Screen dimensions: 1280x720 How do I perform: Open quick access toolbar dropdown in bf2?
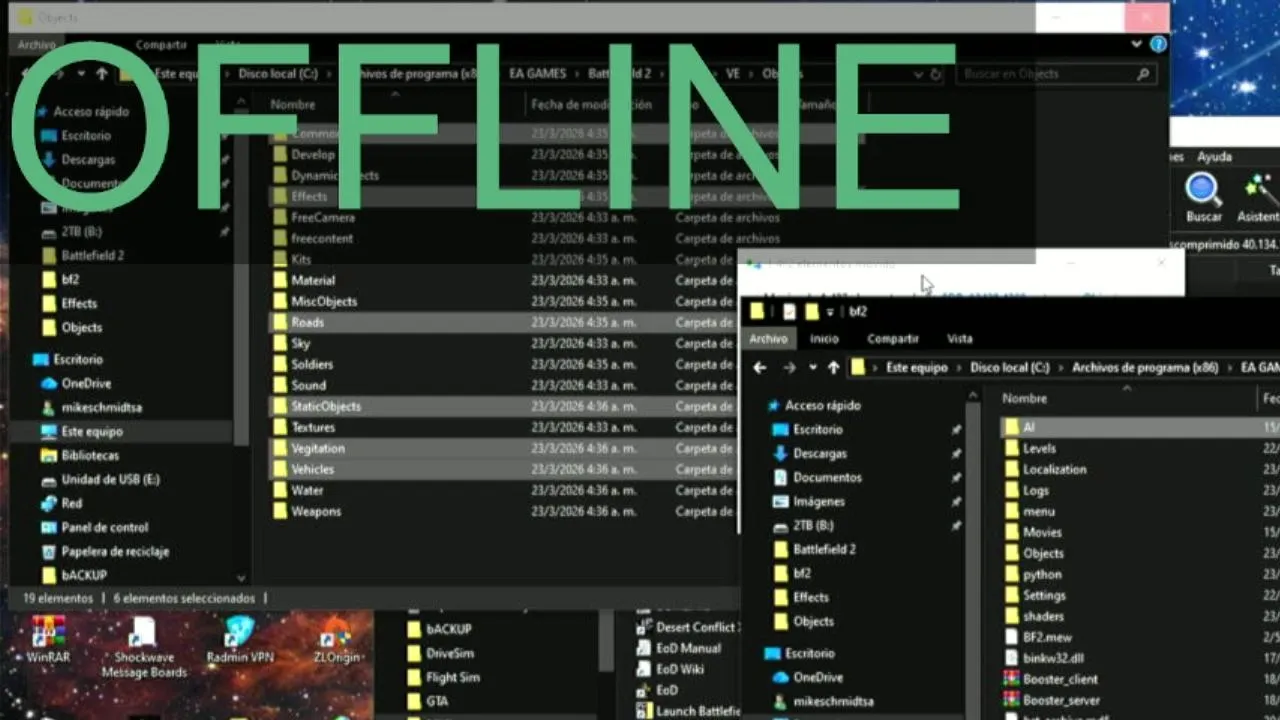830,312
